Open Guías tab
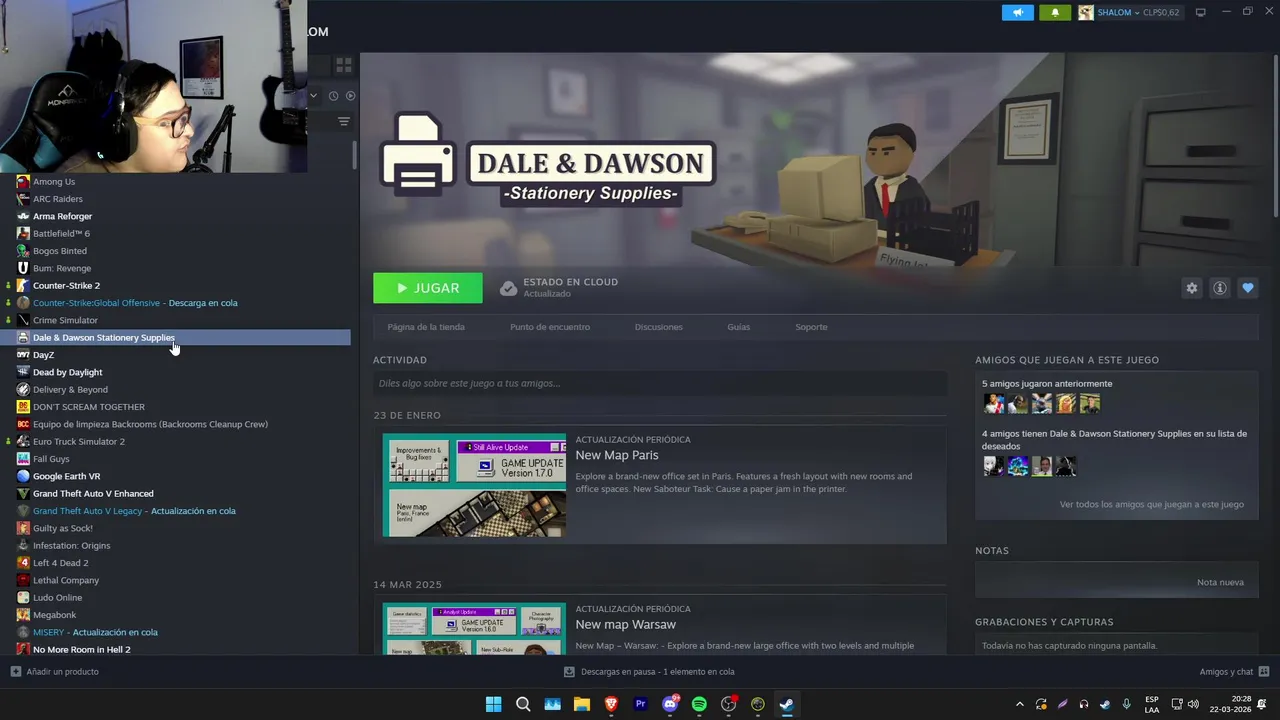Screen dimensions: 1280x720 (739, 327)
